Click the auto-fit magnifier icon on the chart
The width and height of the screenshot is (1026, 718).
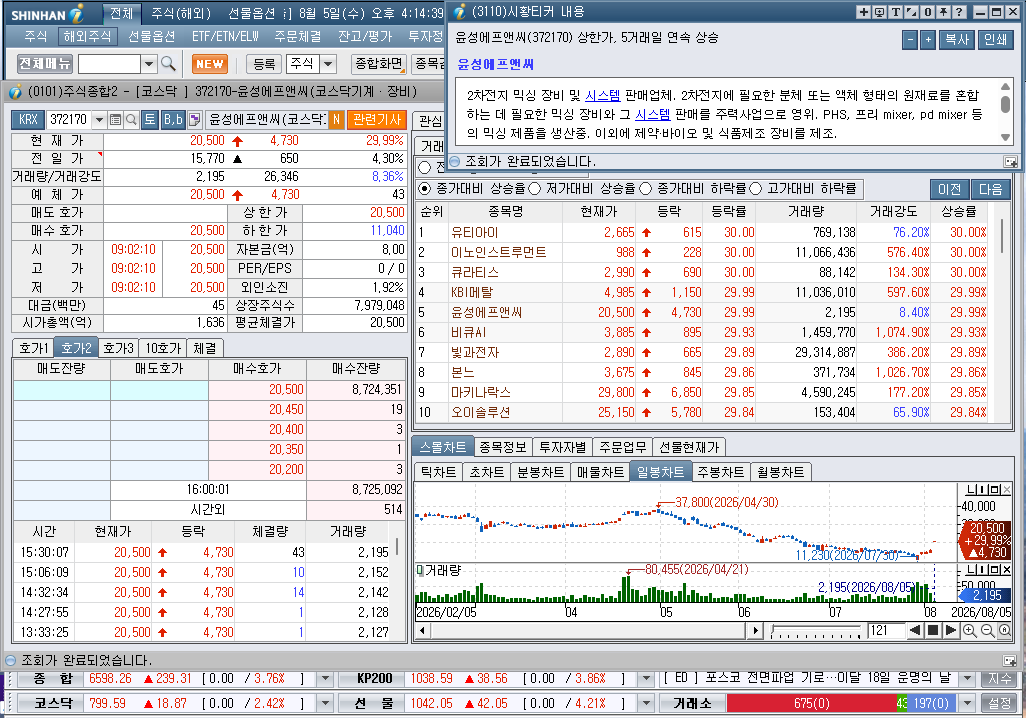pos(1004,630)
